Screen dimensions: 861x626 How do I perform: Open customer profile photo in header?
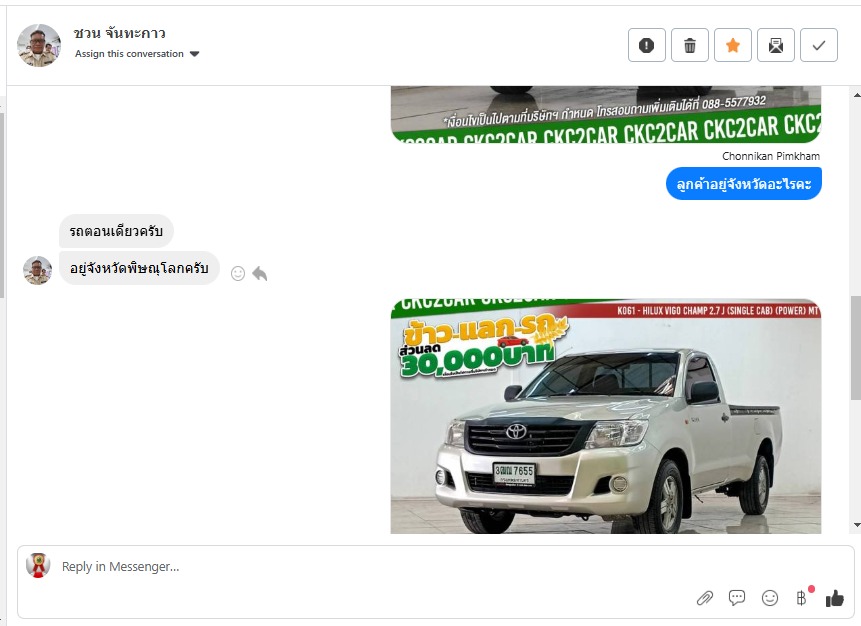pyautogui.click(x=38, y=45)
